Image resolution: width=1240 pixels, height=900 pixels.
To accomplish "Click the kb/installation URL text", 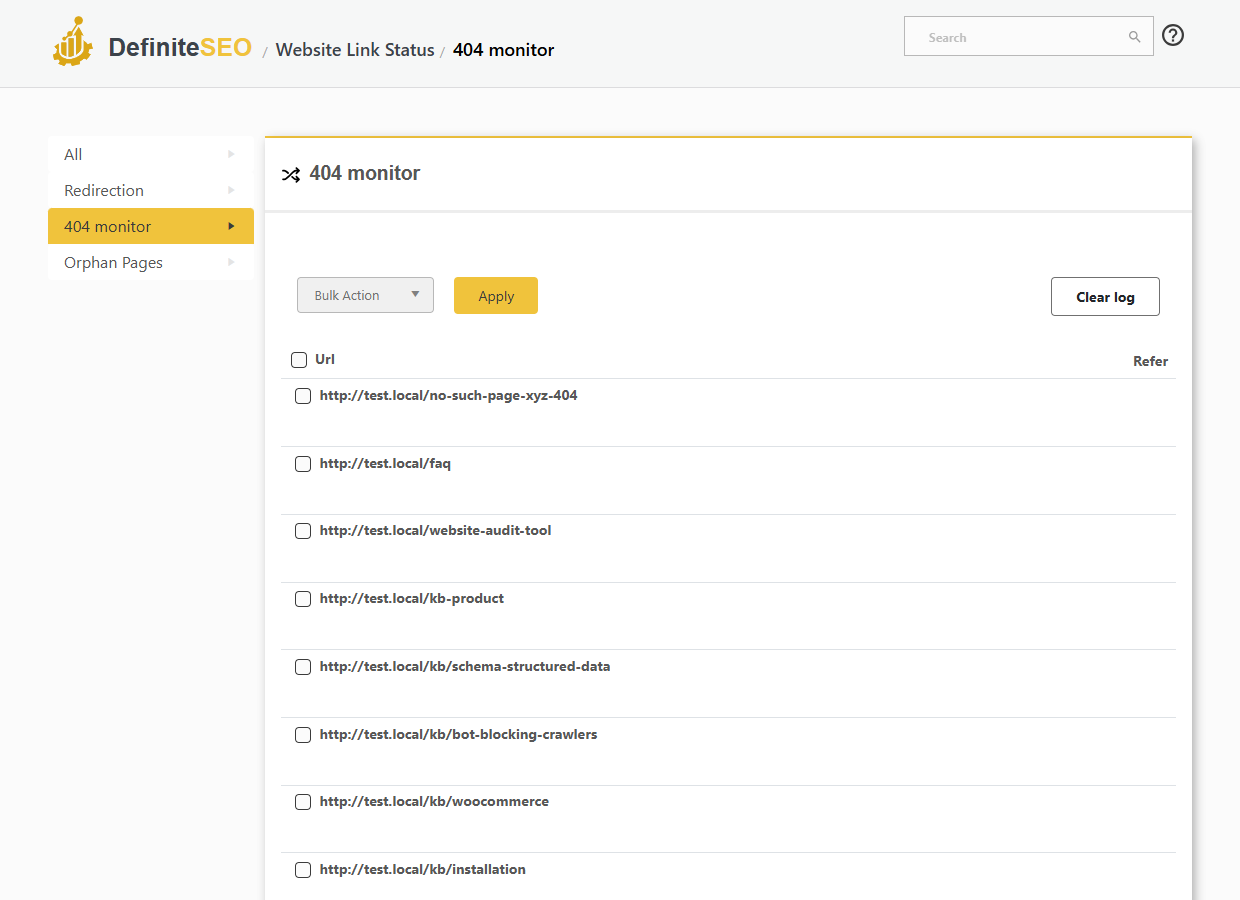I will (422, 869).
